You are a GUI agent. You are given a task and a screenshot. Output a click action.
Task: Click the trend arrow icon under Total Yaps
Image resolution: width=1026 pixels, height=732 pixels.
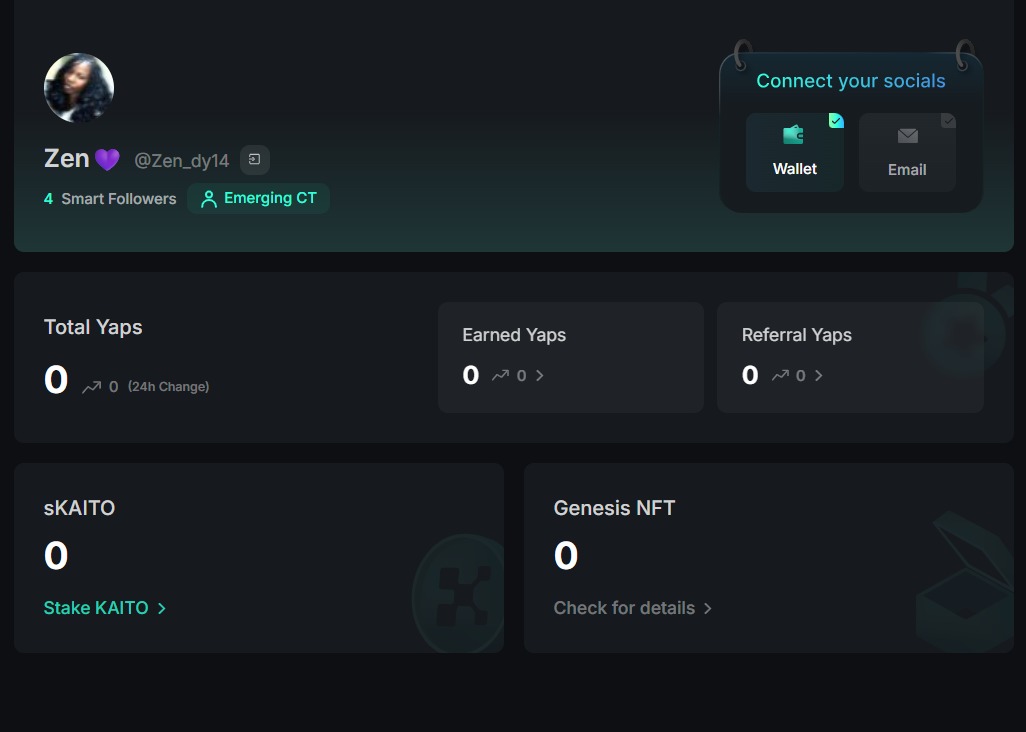point(92,387)
